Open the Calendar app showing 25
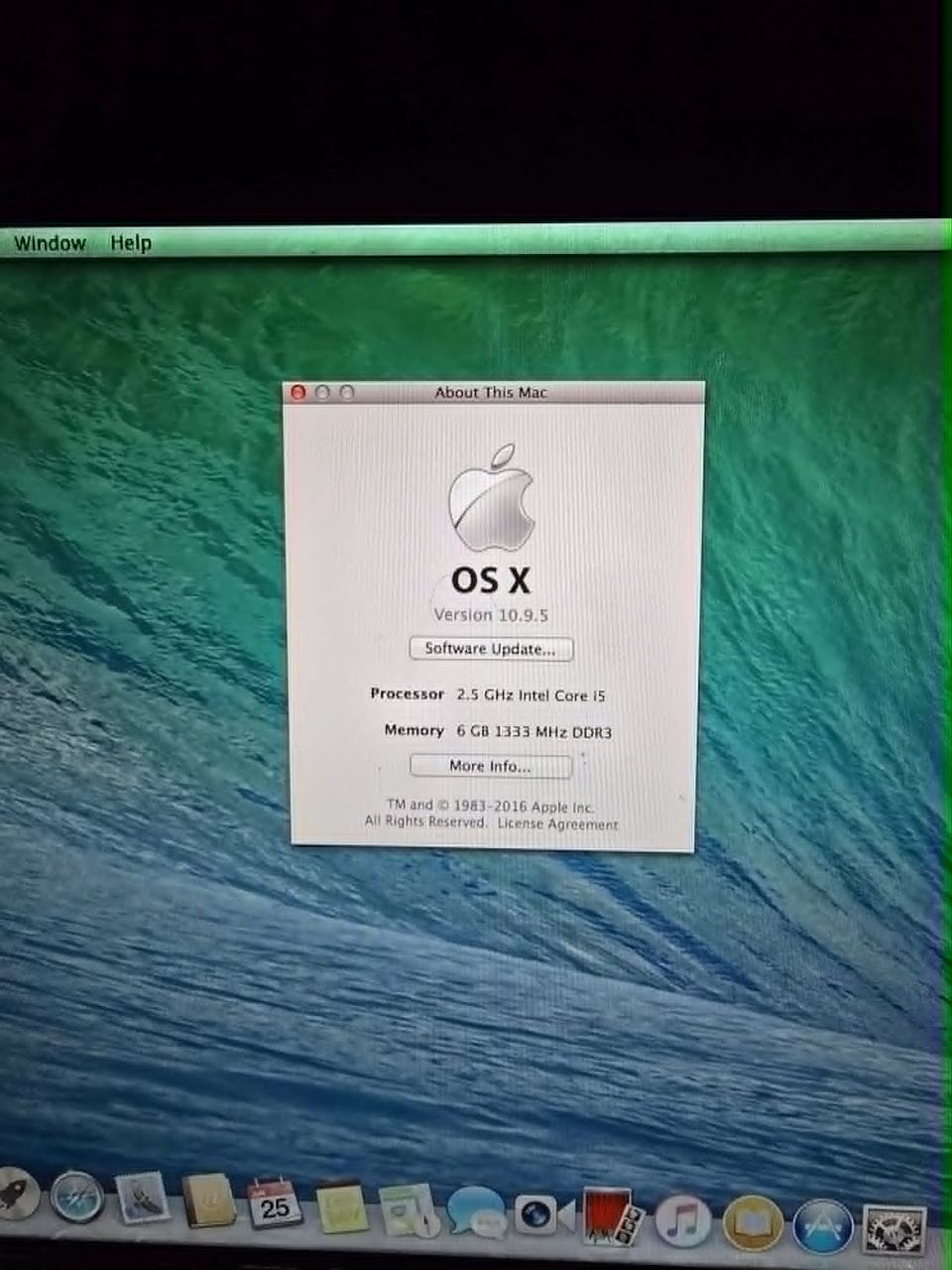 coord(275,1203)
